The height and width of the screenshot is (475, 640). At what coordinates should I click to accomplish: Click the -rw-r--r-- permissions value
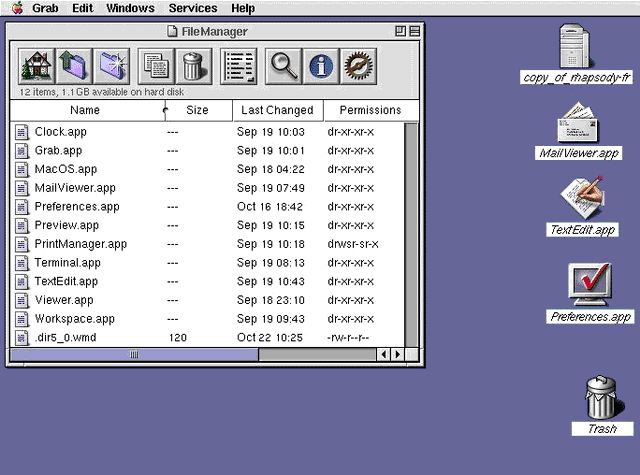[348, 337]
